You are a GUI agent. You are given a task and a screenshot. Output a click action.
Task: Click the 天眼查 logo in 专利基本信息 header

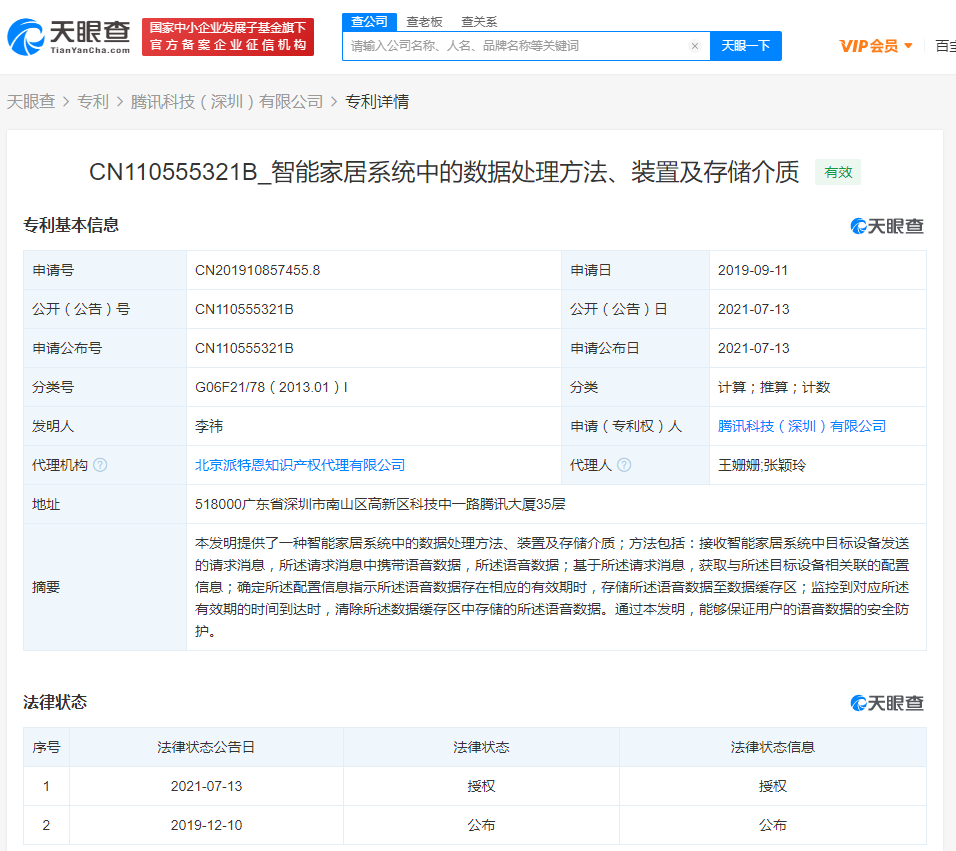pos(886,226)
